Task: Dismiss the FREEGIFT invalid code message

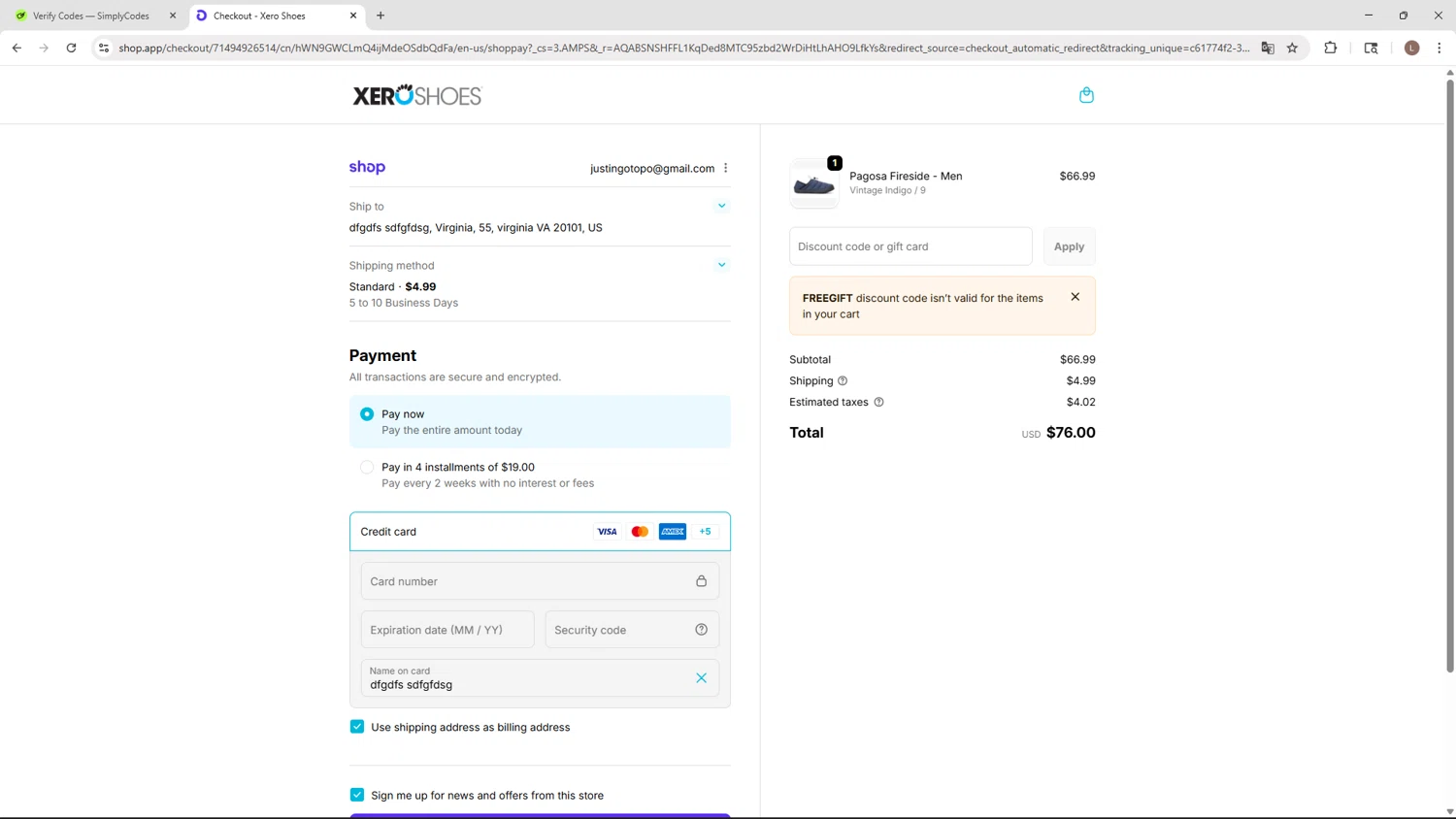Action: coord(1075,297)
